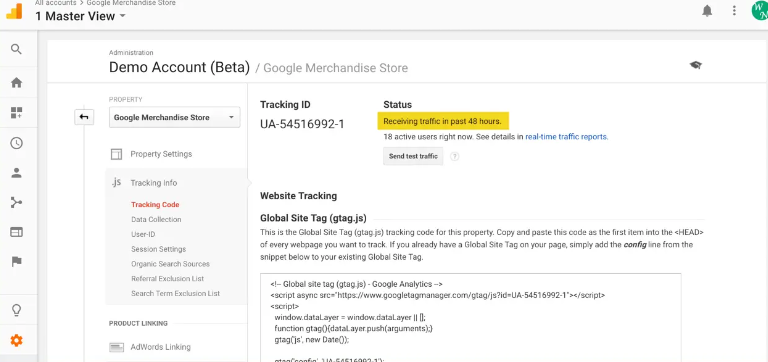Open AdWords Linking menu item
The width and height of the screenshot is (768, 362).
[161, 347]
